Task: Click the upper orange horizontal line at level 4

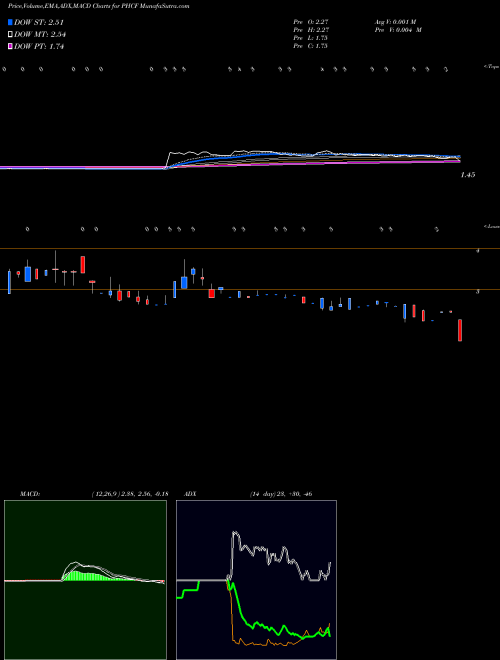Action: pos(250,249)
